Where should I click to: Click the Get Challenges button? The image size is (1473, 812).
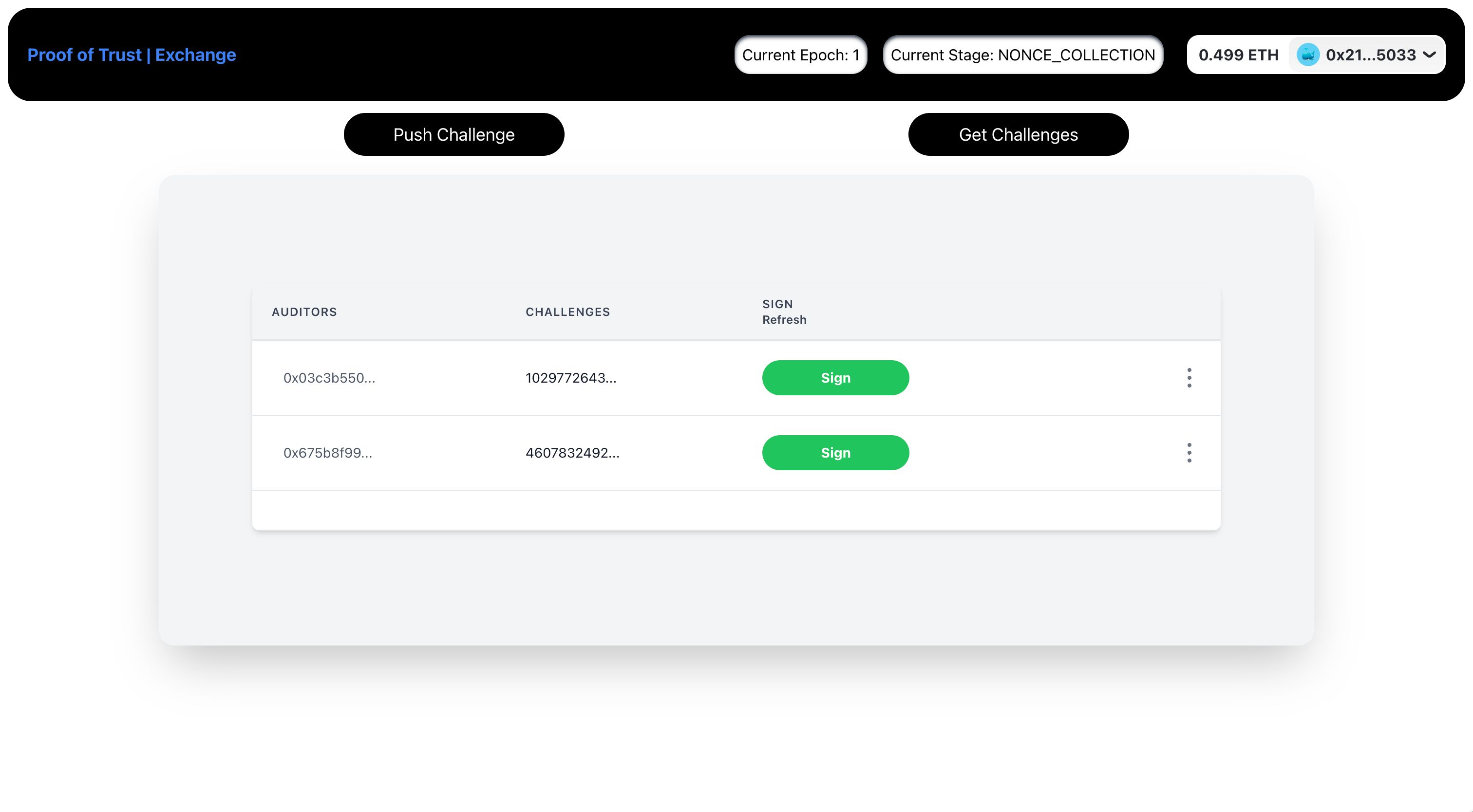click(1018, 134)
